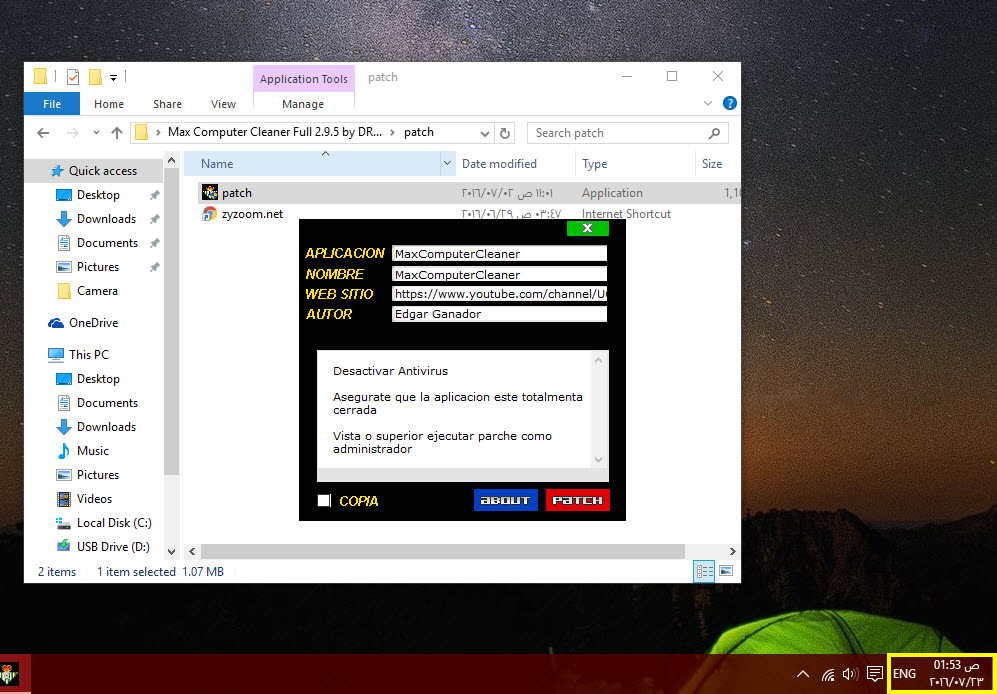Open Action Center notification icon
Screen dimensions: 997x694
[875, 674]
